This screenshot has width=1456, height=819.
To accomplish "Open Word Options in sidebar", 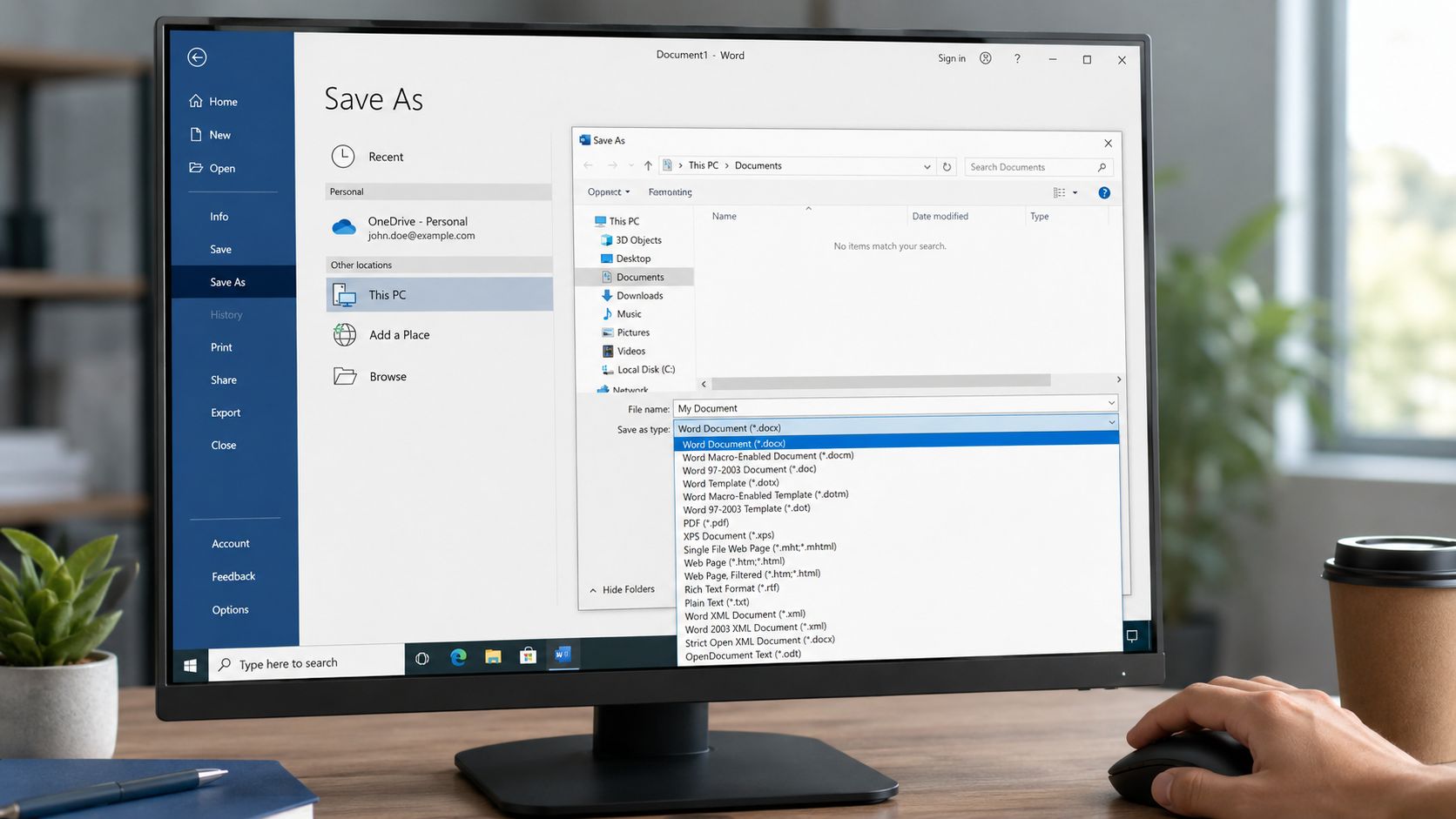I will click(x=231, y=610).
